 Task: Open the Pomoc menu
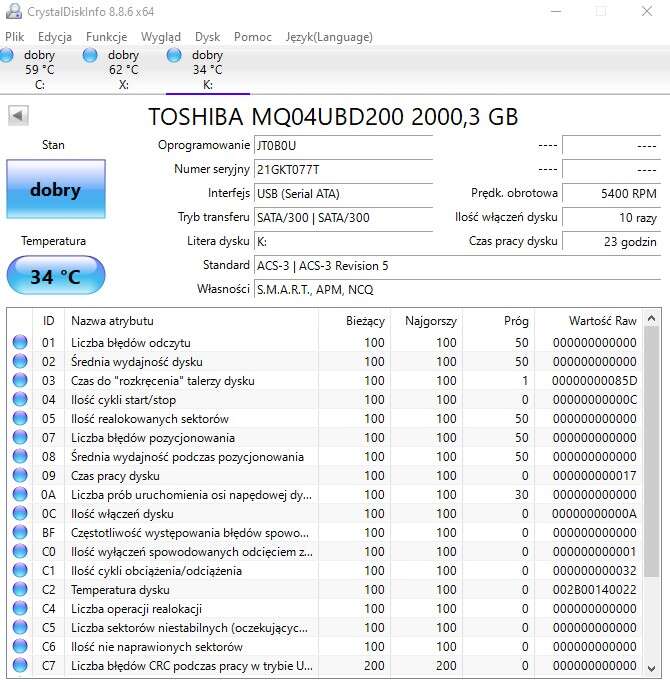point(252,37)
